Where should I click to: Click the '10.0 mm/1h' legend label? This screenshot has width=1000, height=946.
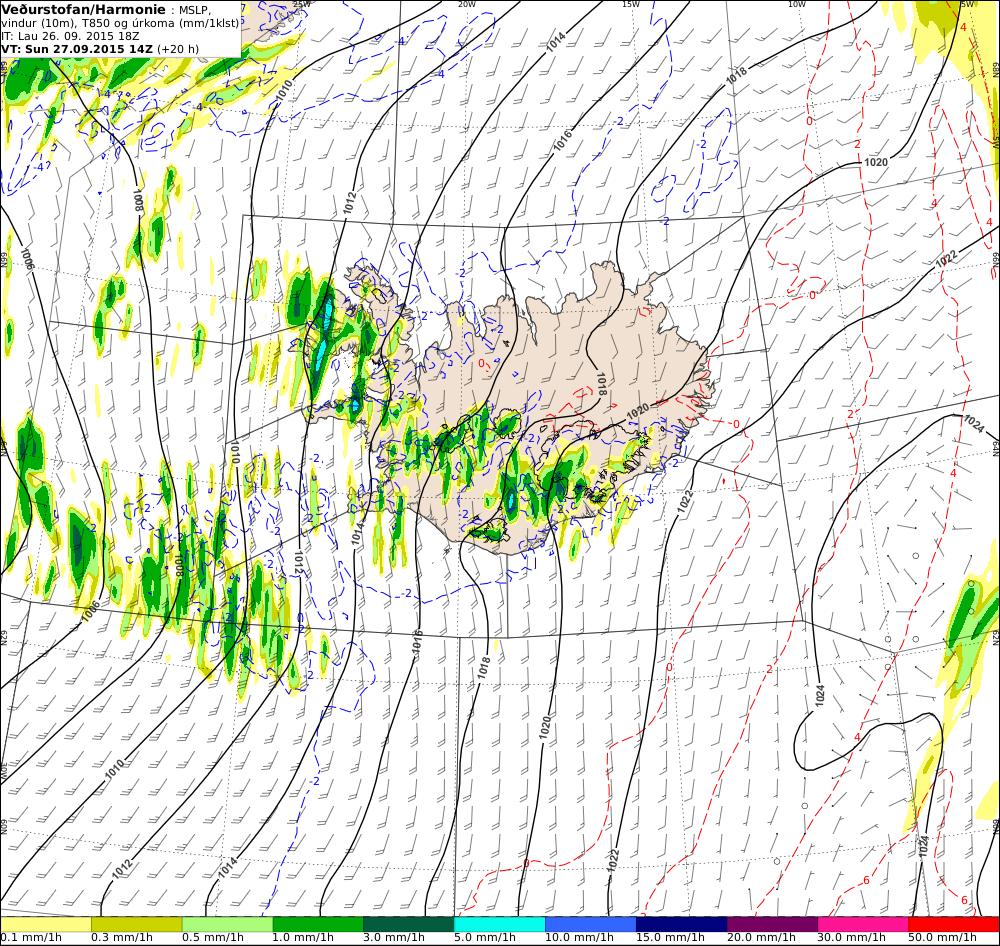click(x=579, y=938)
